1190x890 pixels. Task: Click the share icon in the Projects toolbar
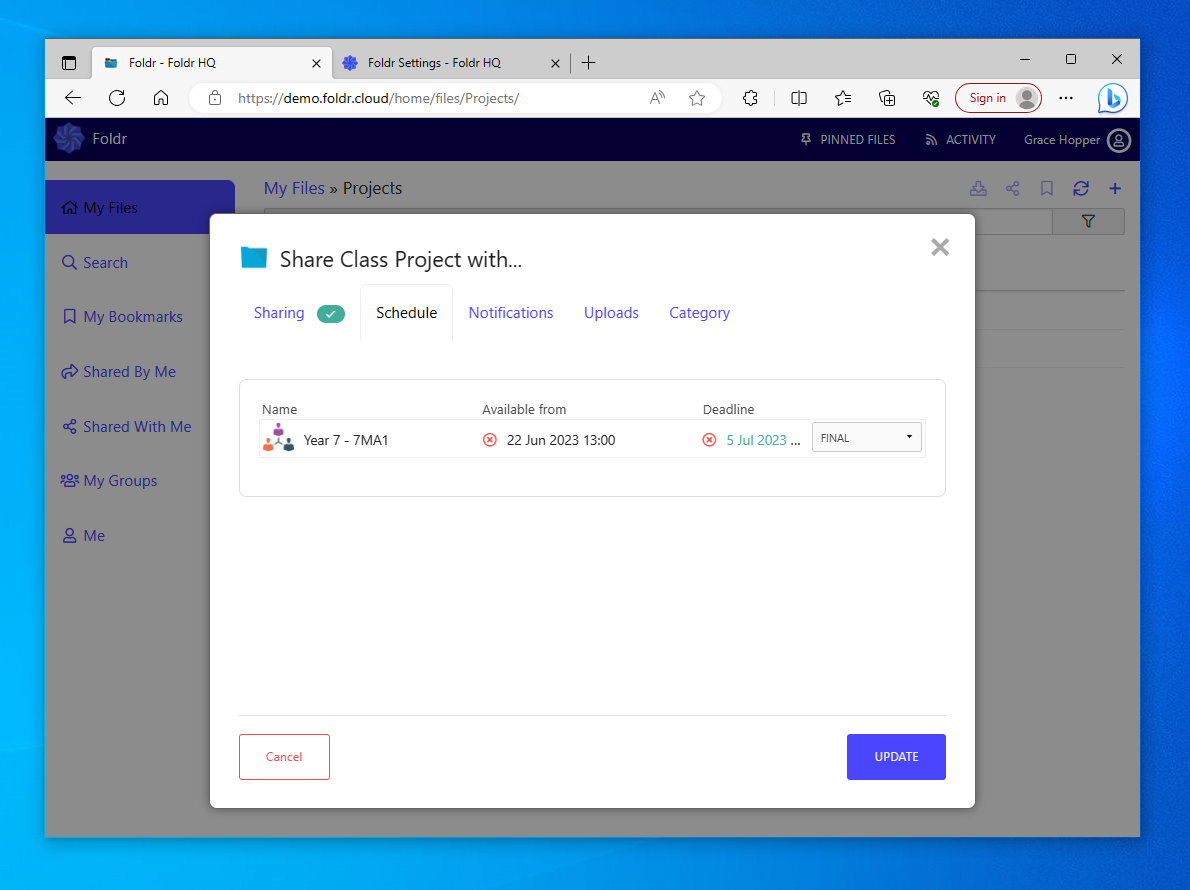click(1012, 188)
